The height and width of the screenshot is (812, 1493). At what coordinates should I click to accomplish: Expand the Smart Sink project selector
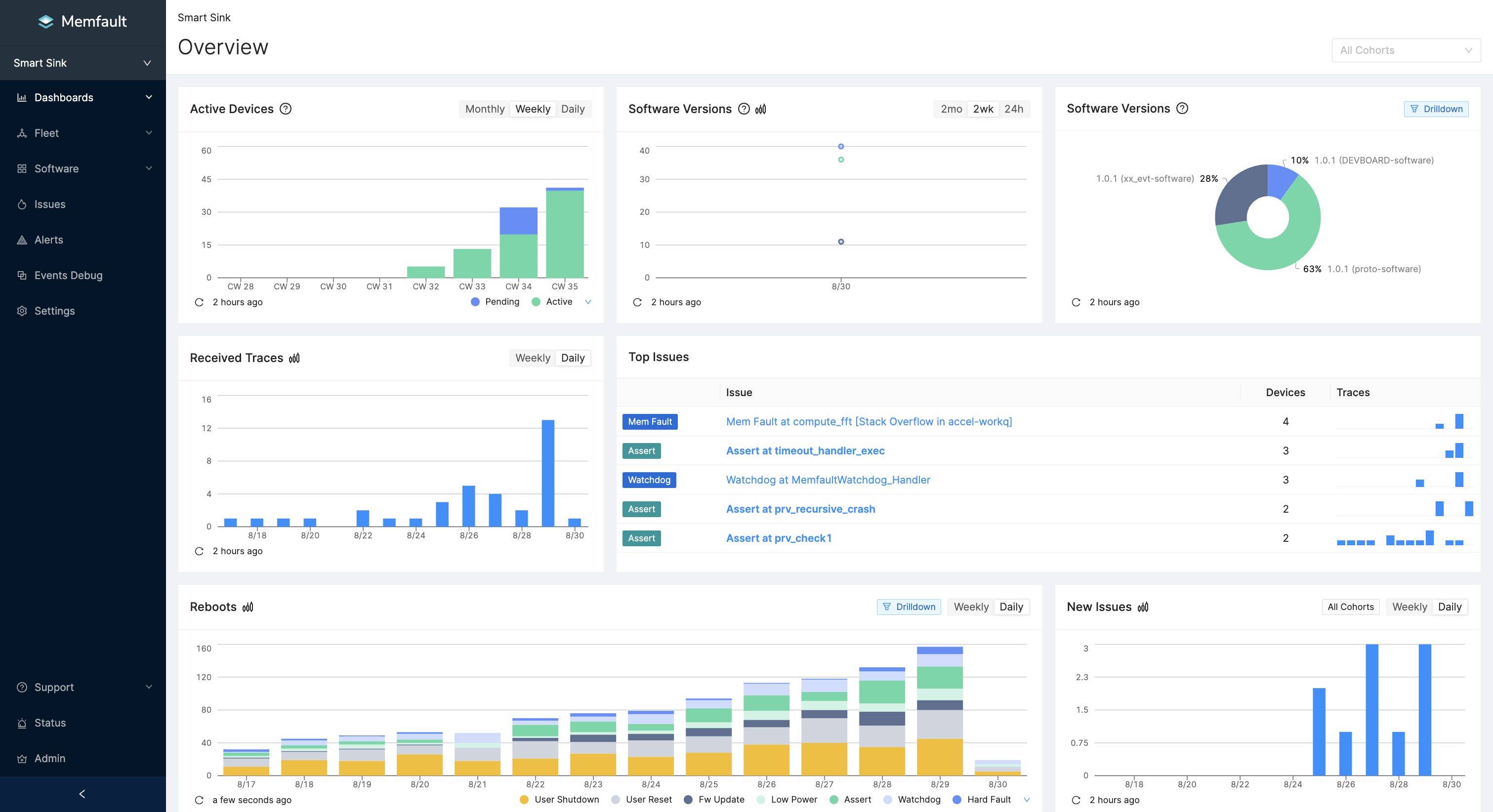click(x=83, y=63)
